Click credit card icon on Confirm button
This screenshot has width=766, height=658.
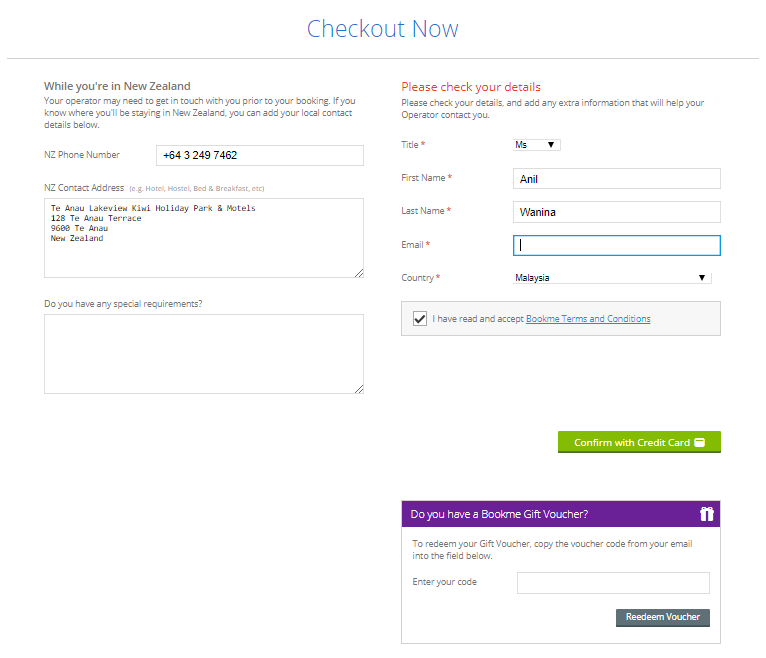[700, 443]
